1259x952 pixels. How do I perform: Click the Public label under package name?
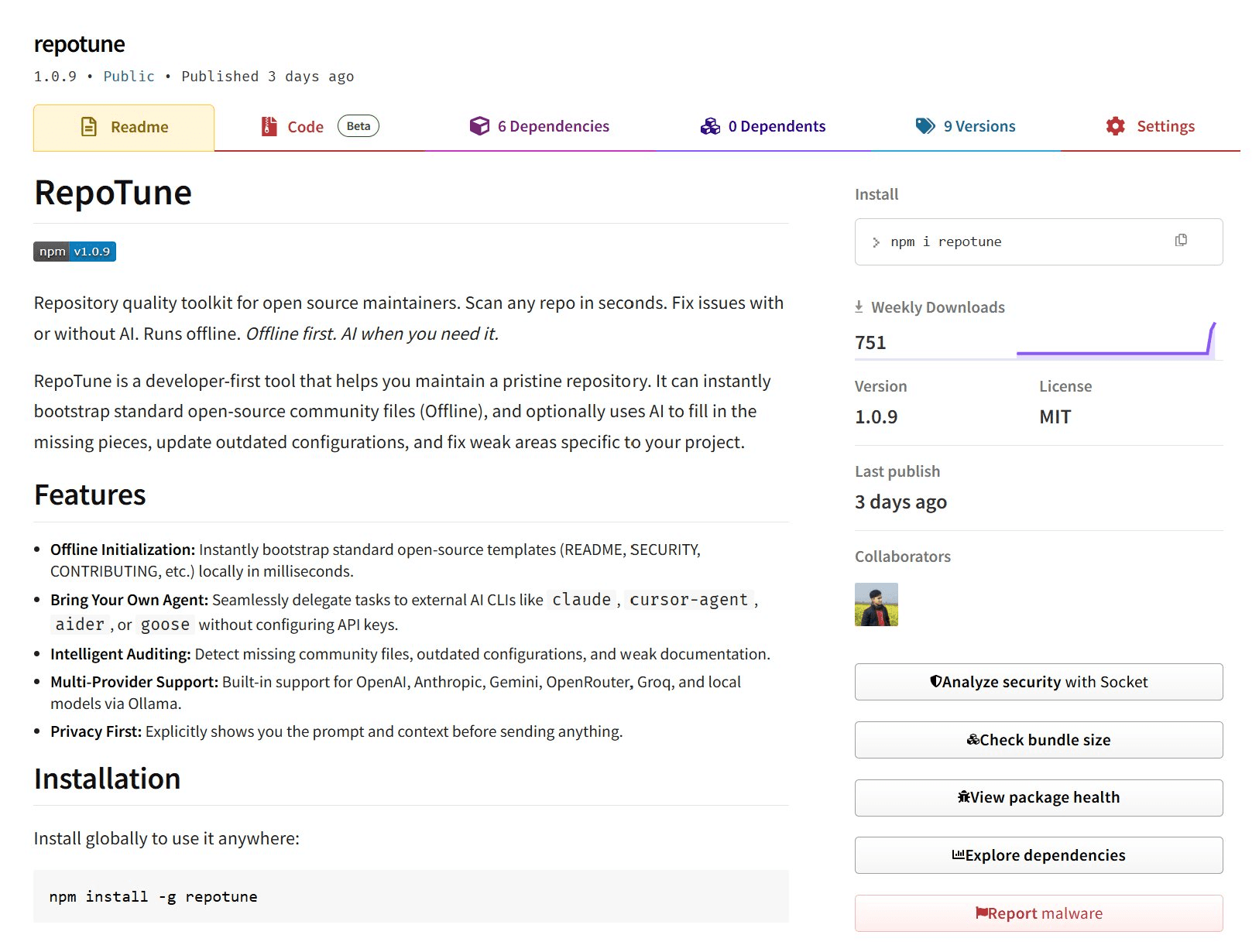point(129,76)
